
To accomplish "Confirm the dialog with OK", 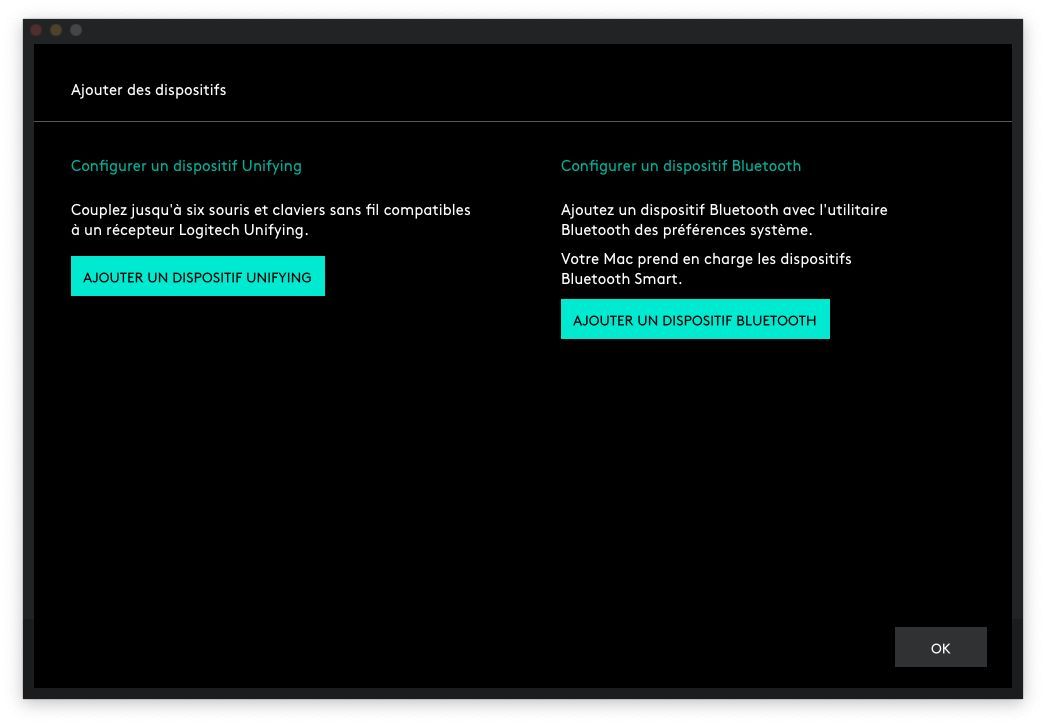I will [x=940, y=647].
